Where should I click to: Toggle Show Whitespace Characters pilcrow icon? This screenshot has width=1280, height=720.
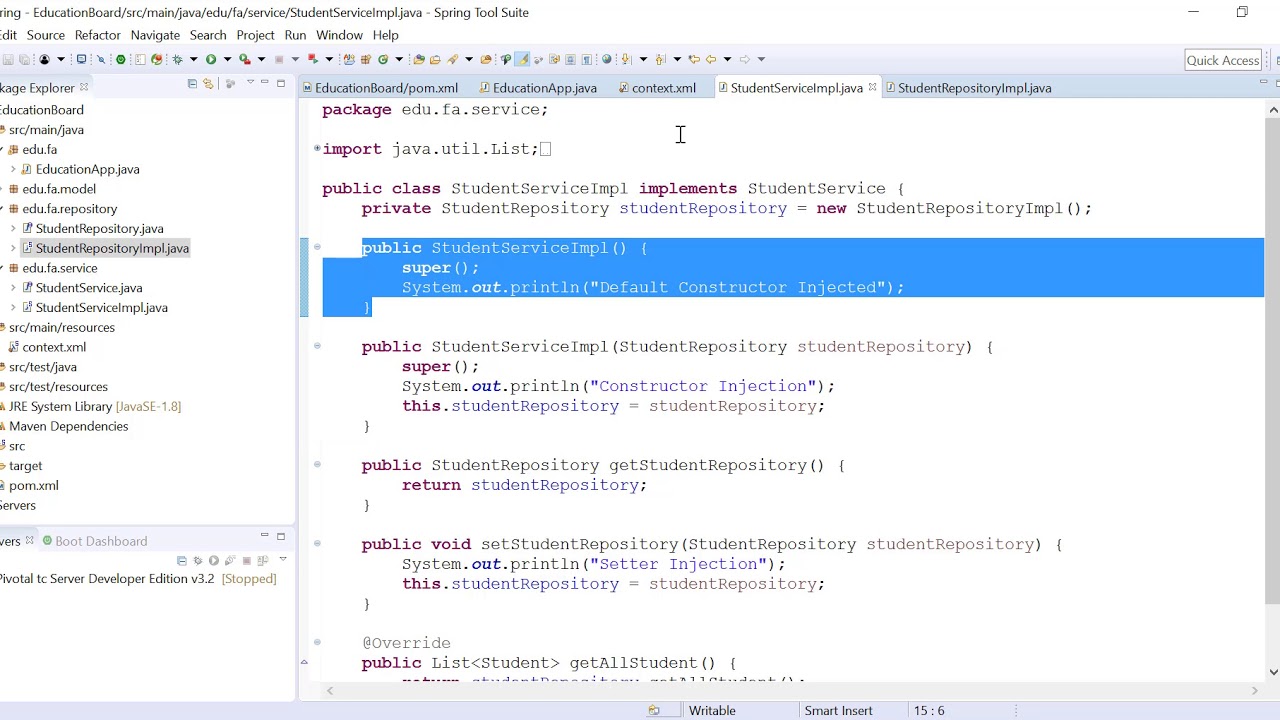tap(586, 59)
